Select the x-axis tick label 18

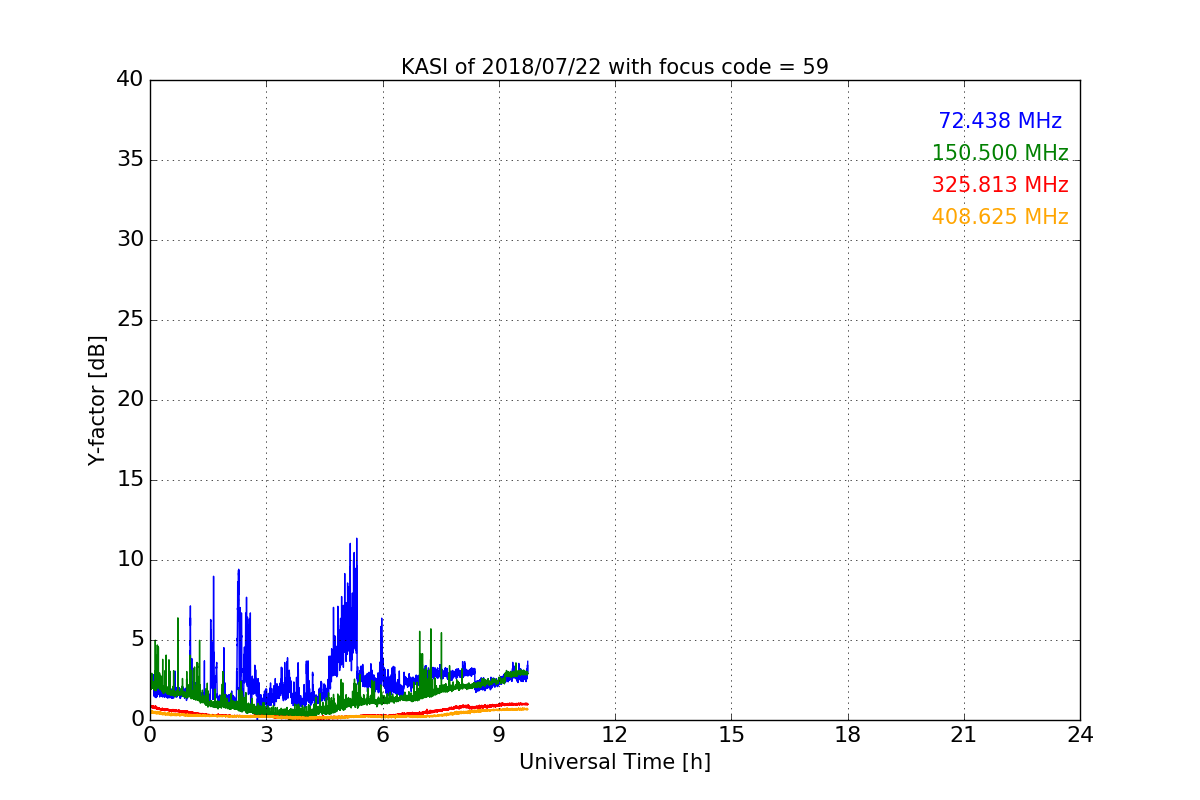click(848, 735)
